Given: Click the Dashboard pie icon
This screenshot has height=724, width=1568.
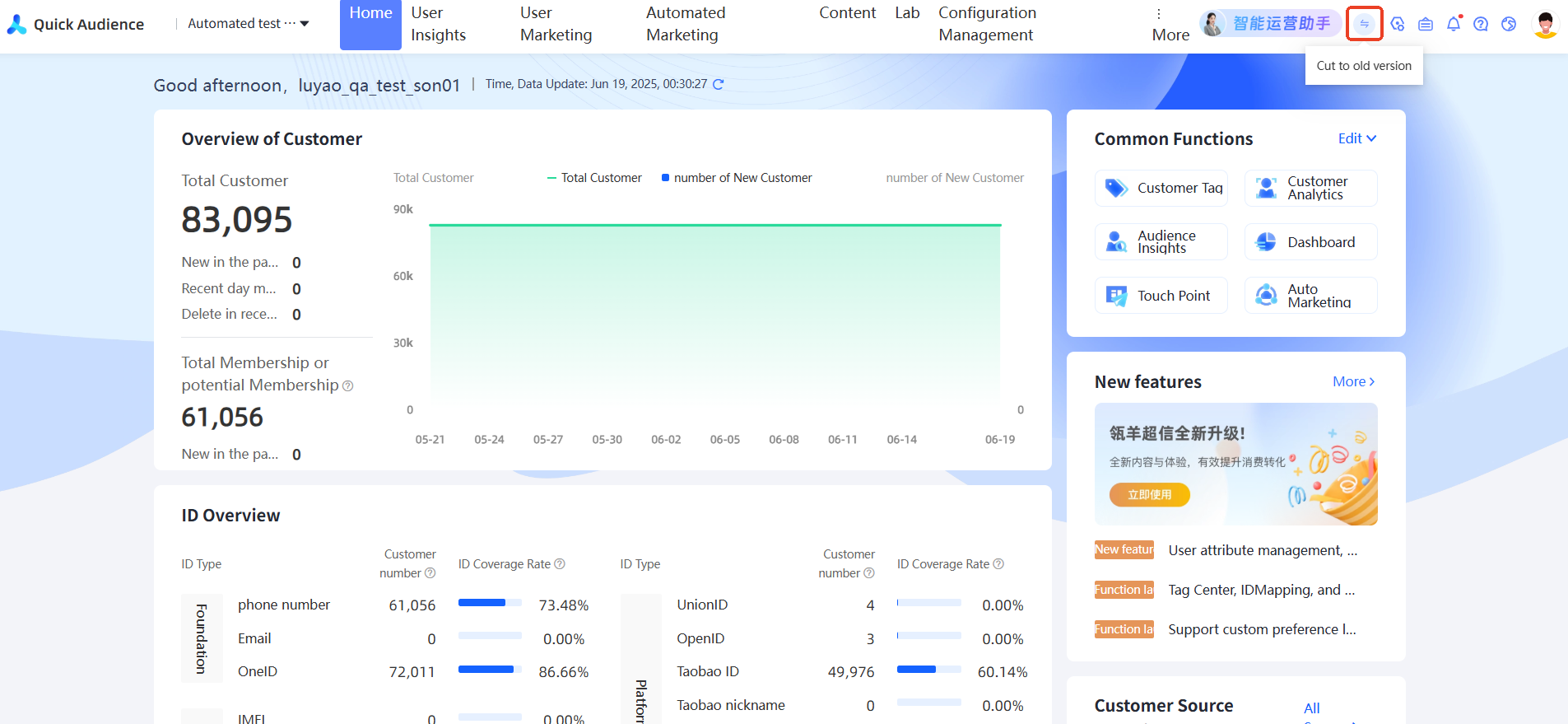Looking at the screenshot, I should (1266, 242).
